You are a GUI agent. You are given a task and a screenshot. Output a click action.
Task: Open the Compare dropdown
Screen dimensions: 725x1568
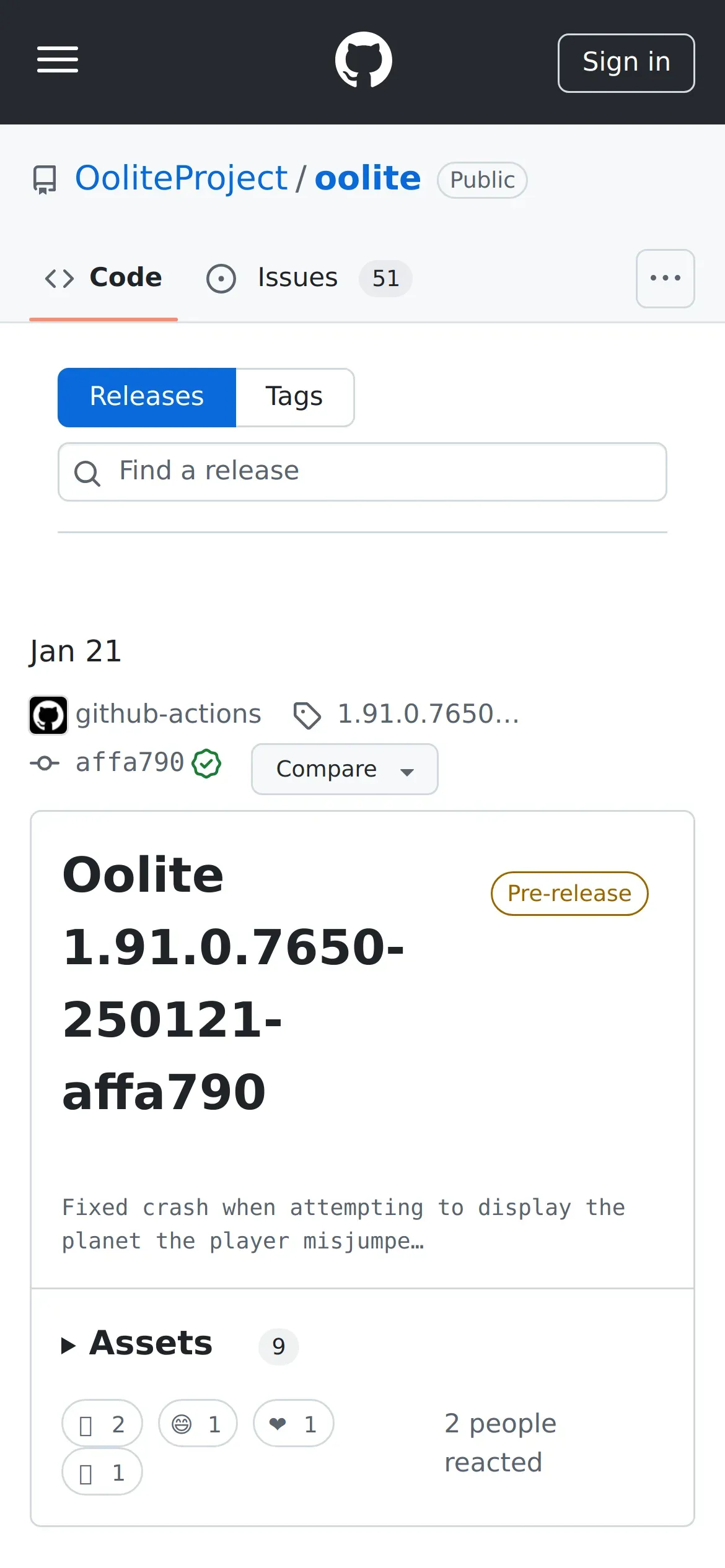pos(345,769)
